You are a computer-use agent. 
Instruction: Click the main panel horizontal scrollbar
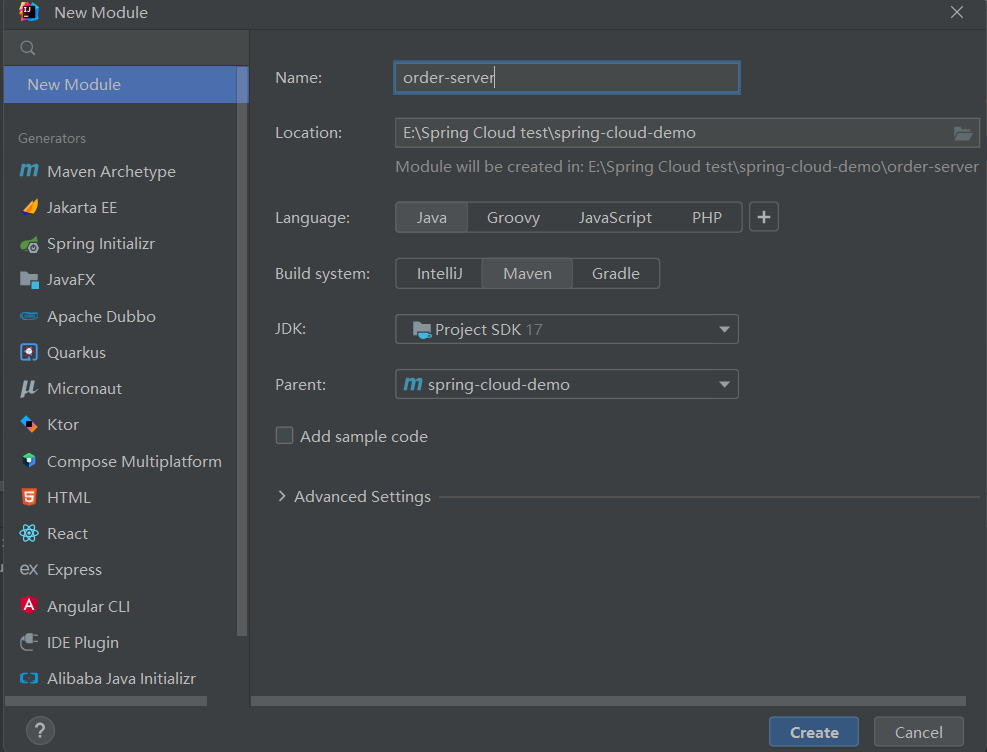coord(608,701)
